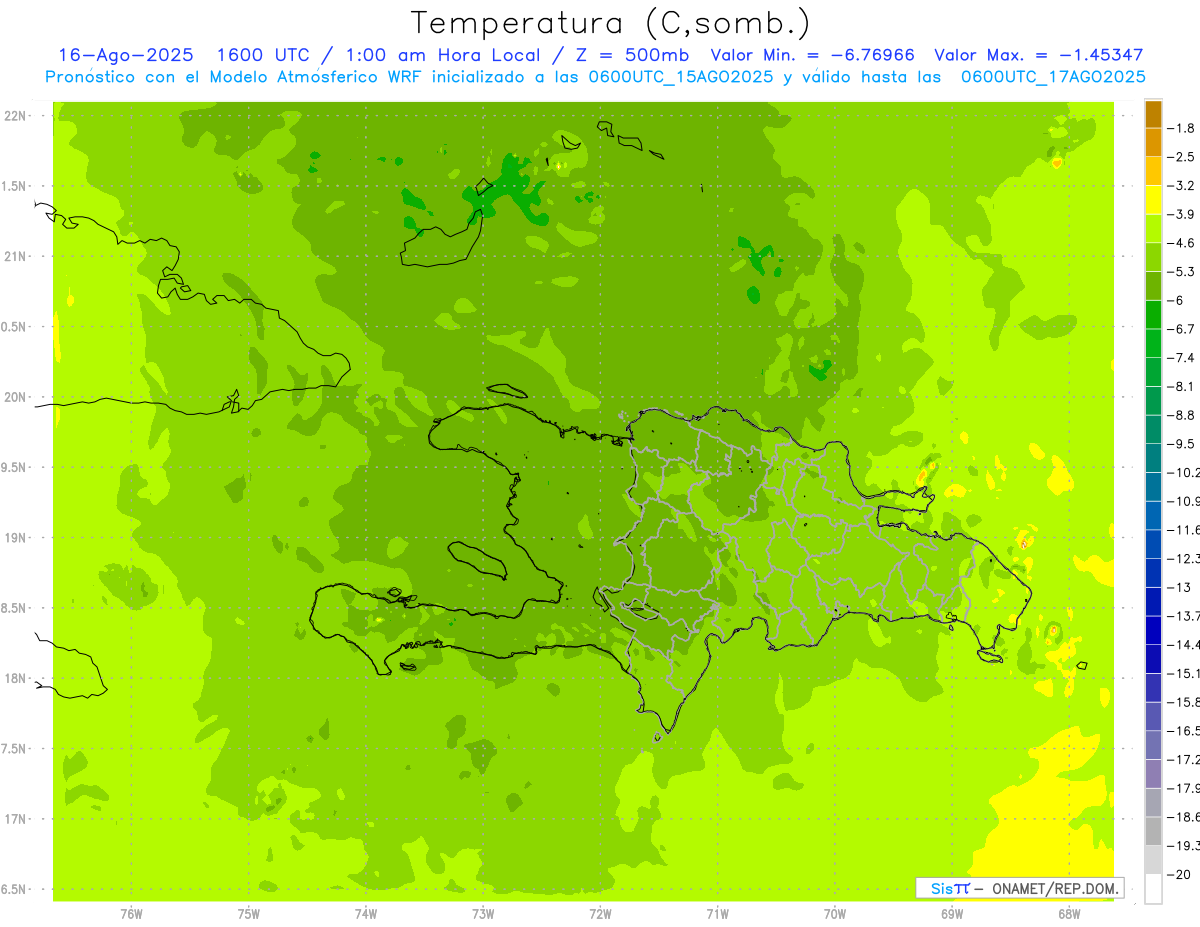Screen dimensions: 1200x927
Task: Select the '71W' longitude label
Action: tap(717, 914)
